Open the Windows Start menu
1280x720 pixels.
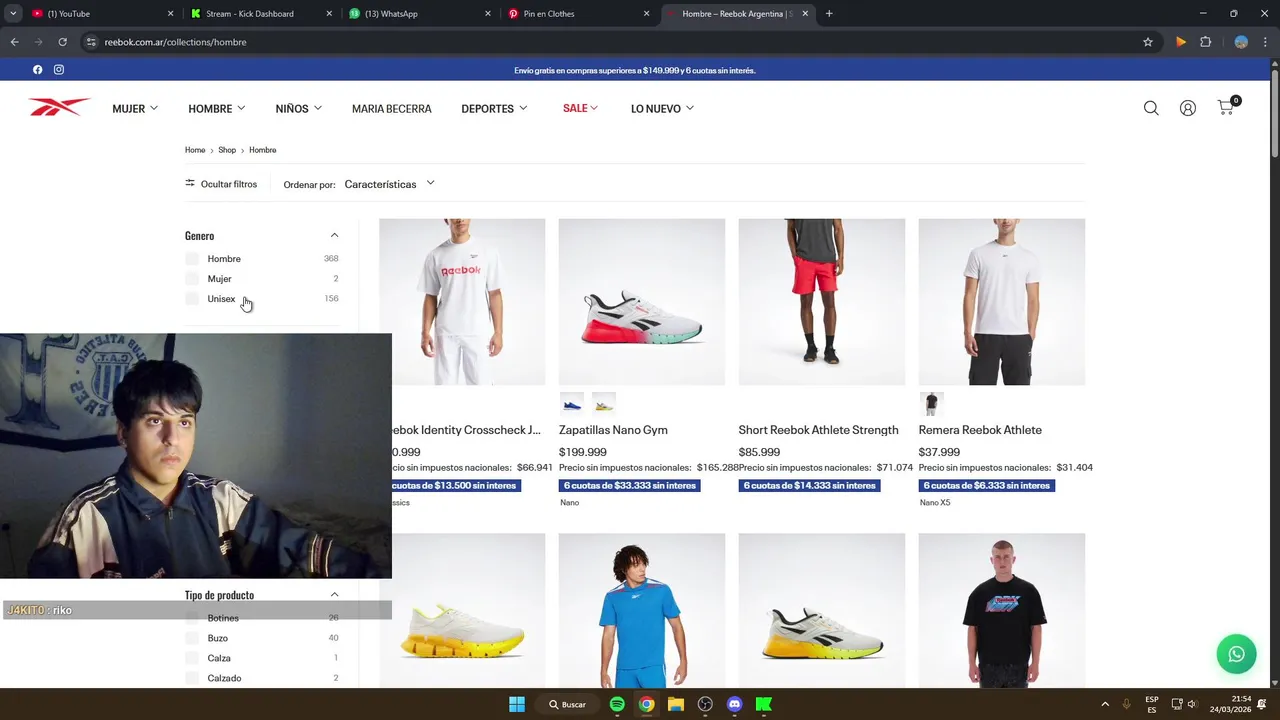517,704
